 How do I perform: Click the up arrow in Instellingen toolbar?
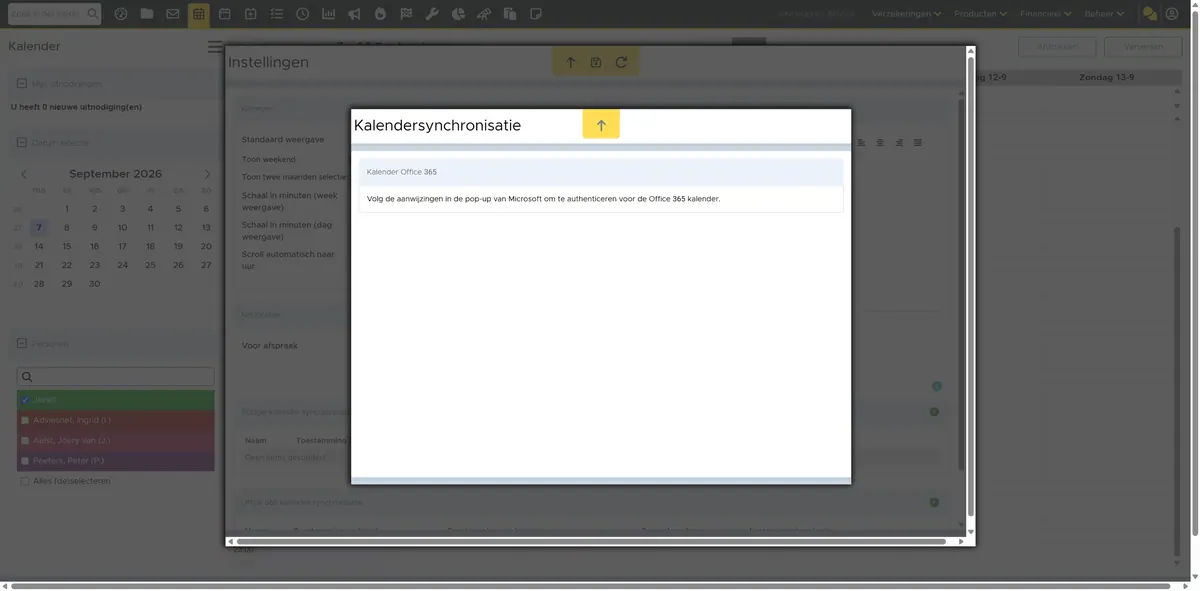(571, 62)
